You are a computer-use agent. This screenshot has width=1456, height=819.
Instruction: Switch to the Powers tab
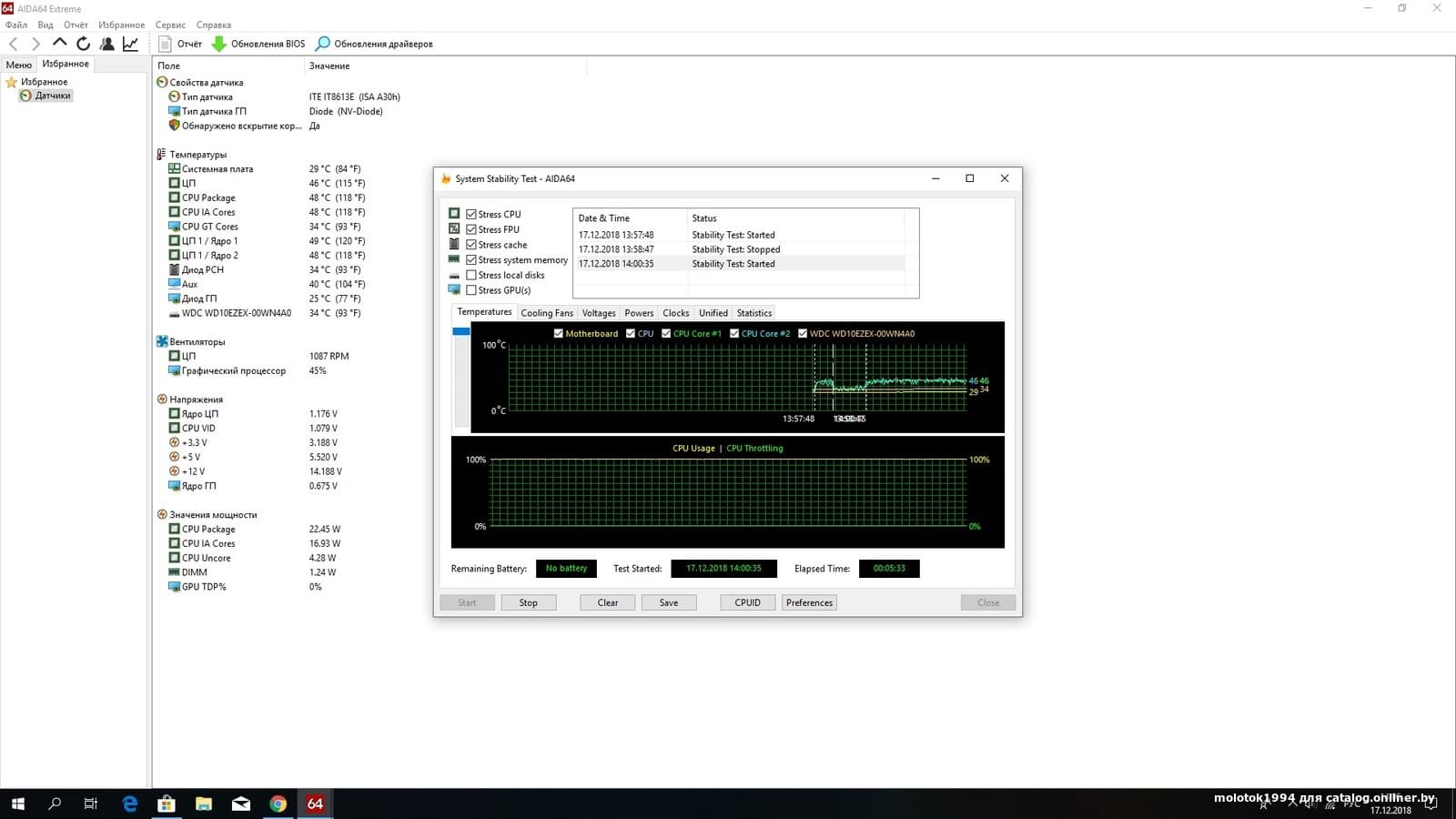[639, 313]
